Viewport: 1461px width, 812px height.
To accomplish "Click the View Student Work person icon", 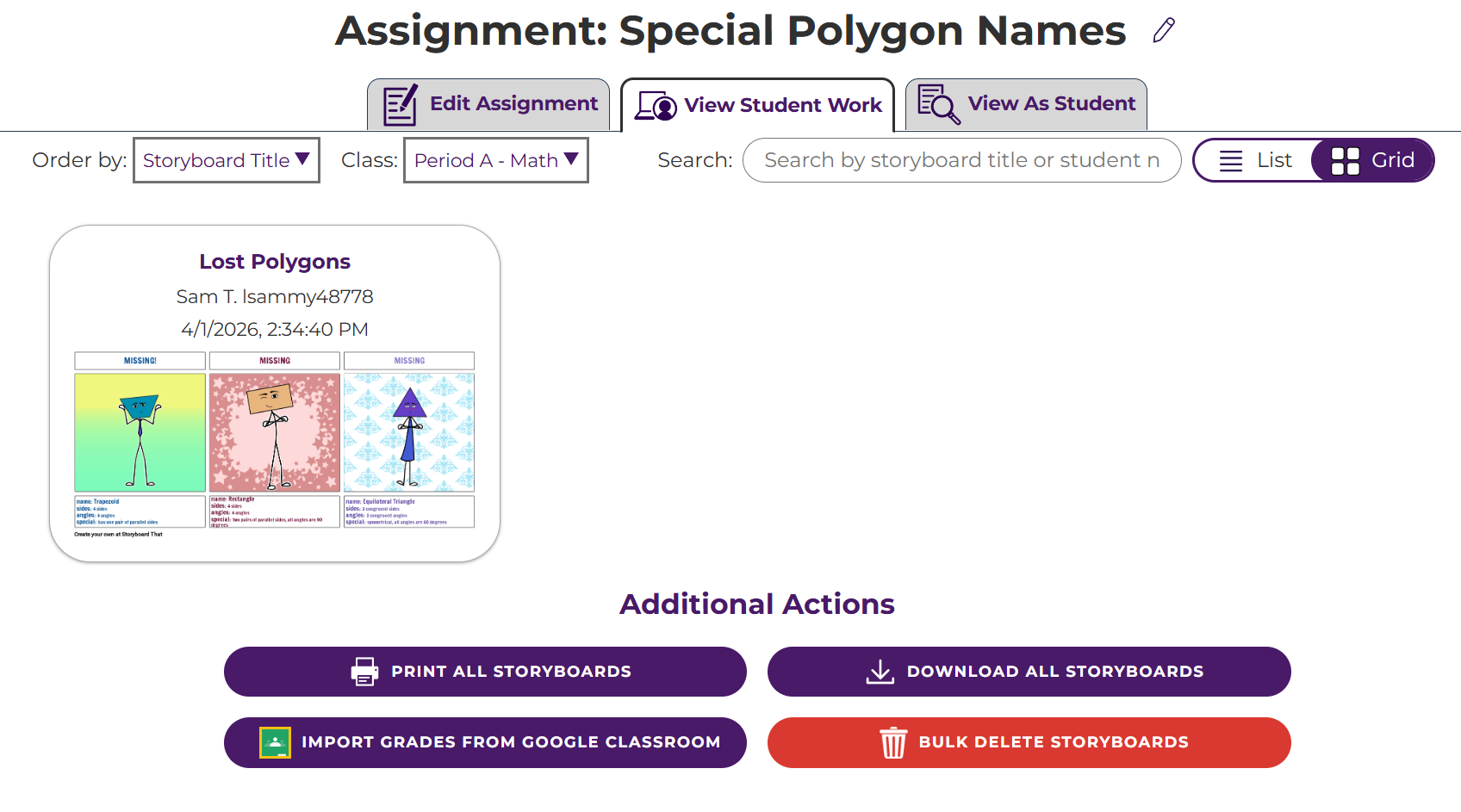I will (656, 106).
